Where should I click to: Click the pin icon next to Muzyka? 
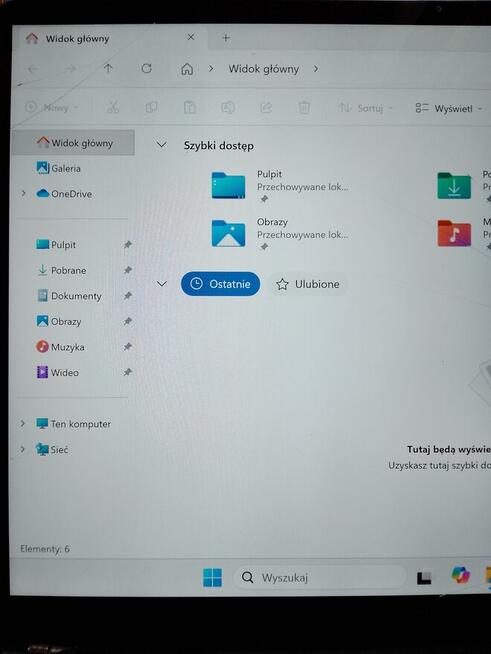click(x=128, y=347)
